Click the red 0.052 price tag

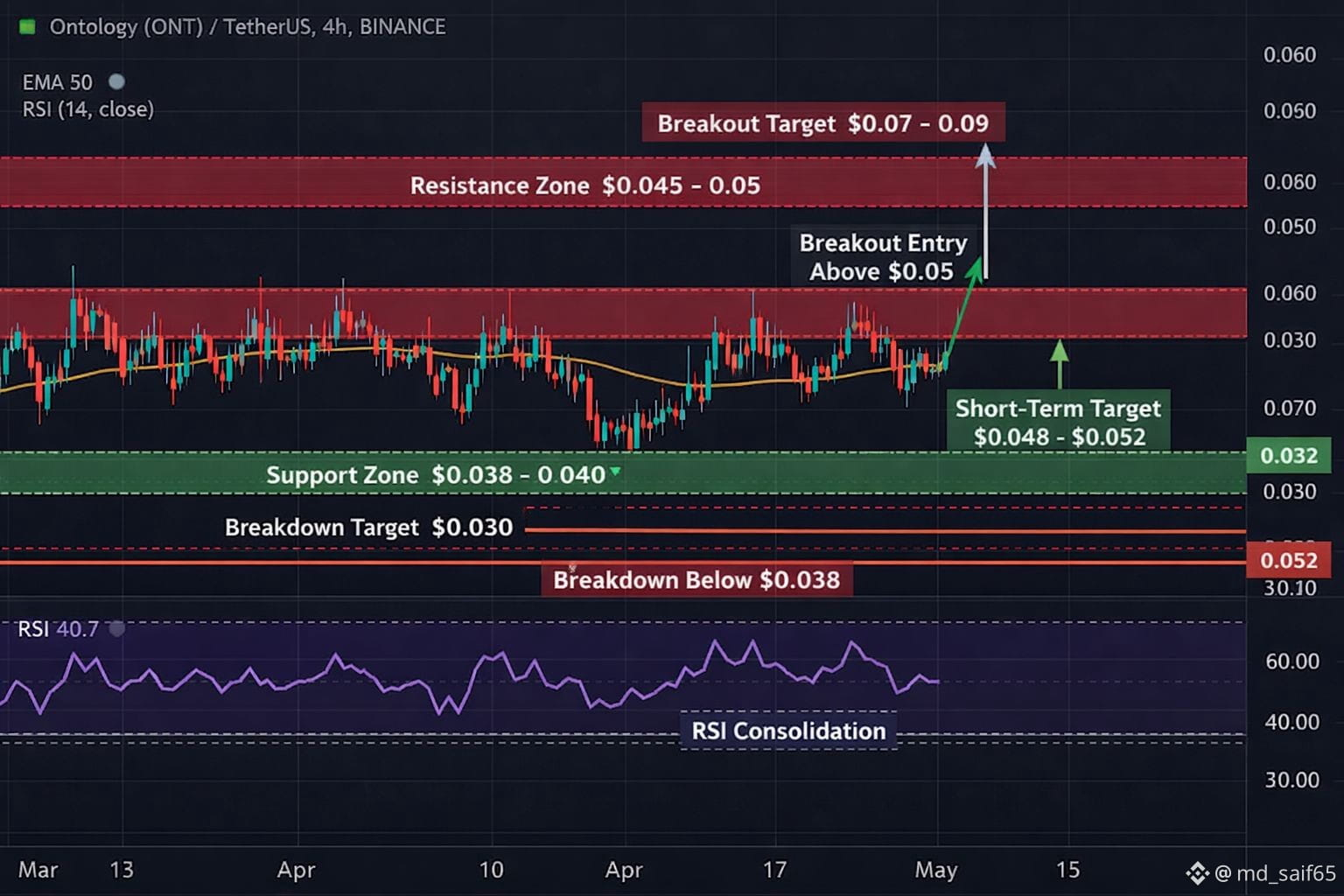[1289, 560]
